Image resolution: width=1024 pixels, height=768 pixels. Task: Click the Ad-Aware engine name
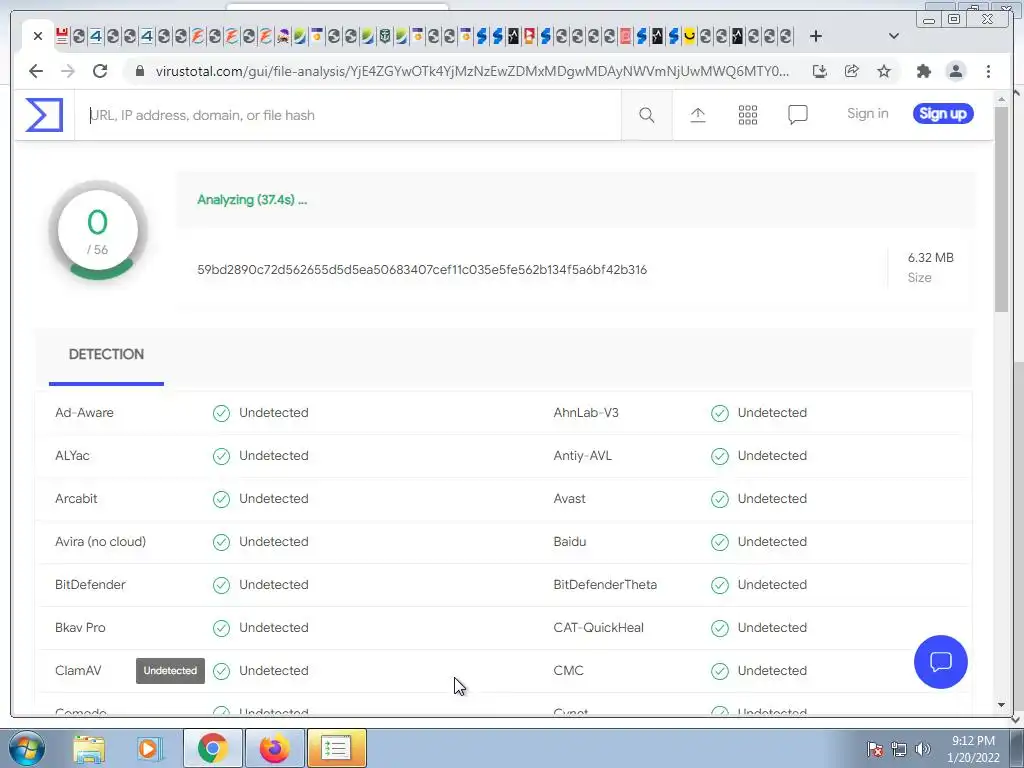click(x=84, y=413)
